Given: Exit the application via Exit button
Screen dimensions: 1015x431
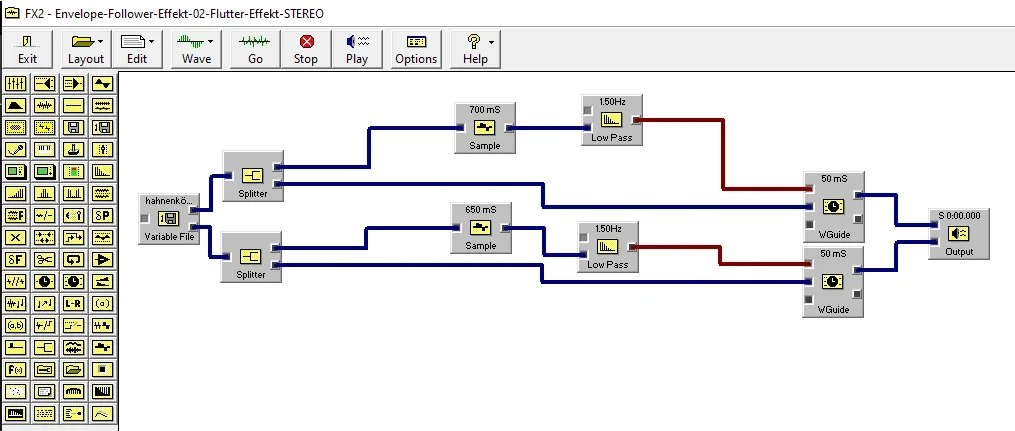Looking at the screenshot, I should [27, 49].
